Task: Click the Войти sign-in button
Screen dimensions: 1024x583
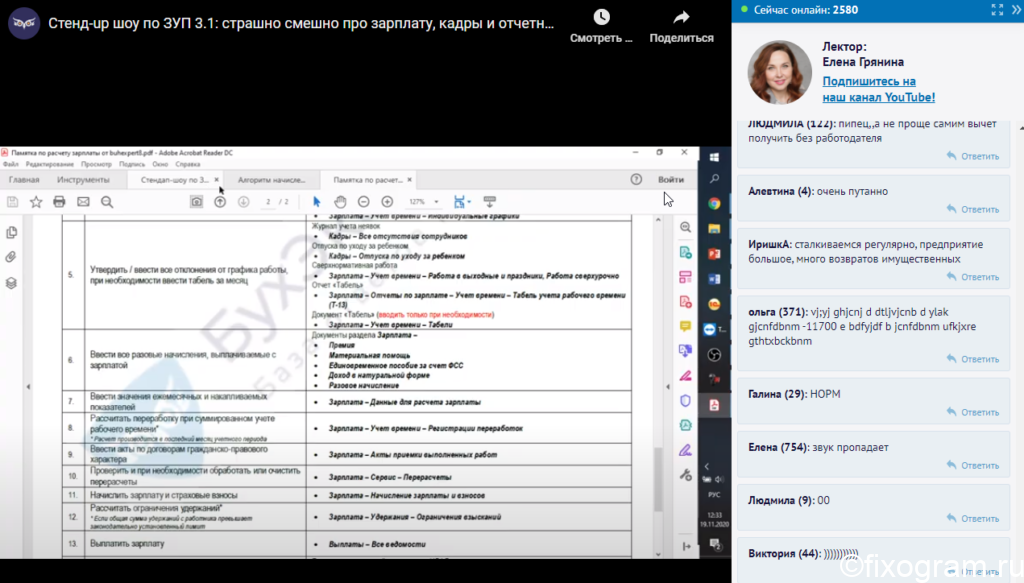Action: (x=671, y=180)
